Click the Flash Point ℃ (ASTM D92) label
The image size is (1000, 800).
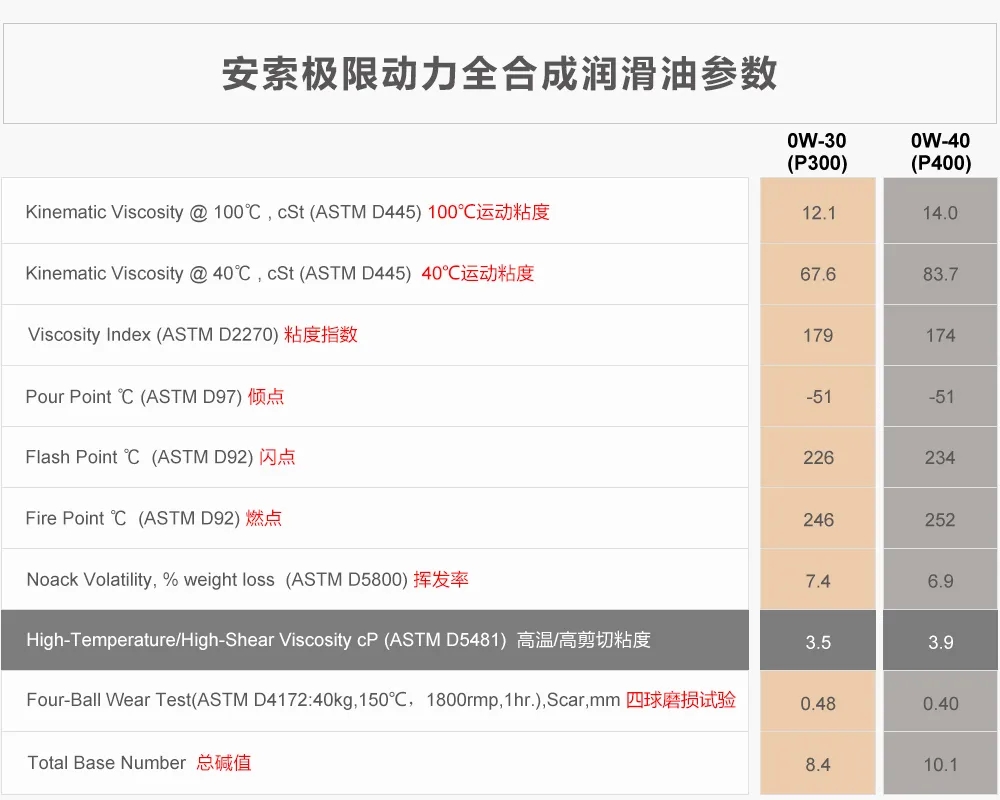(x=161, y=457)
